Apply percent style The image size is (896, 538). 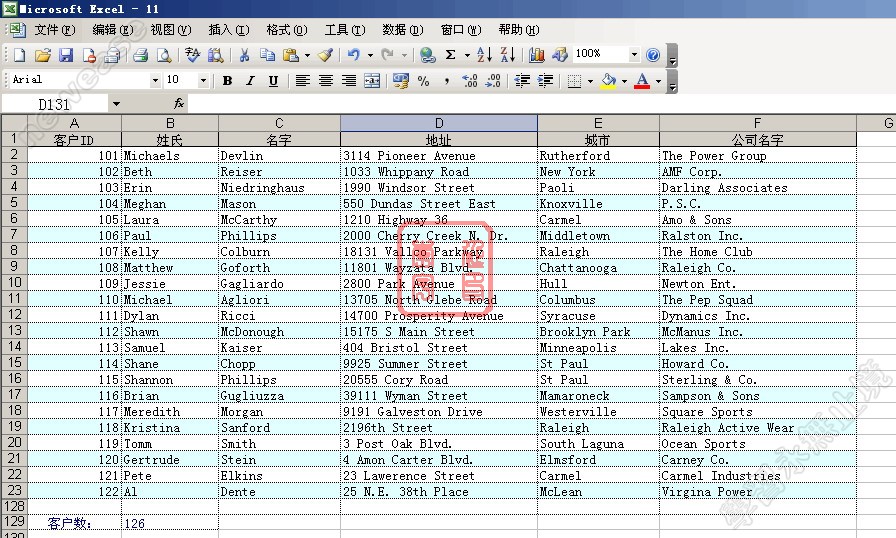(423, 81)
